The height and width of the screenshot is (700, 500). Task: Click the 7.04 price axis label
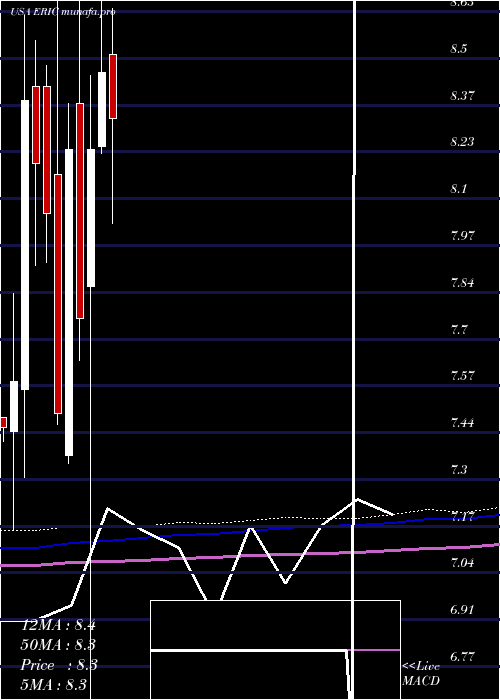pos(462,563)
